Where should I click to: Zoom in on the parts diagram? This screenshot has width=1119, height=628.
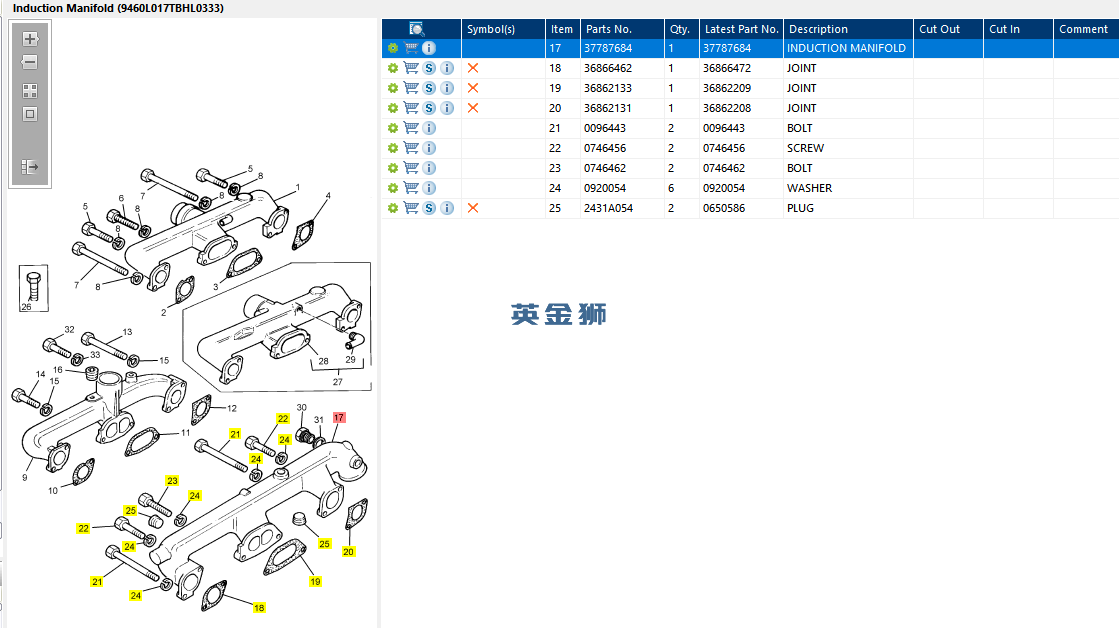(x=30, y=39)
